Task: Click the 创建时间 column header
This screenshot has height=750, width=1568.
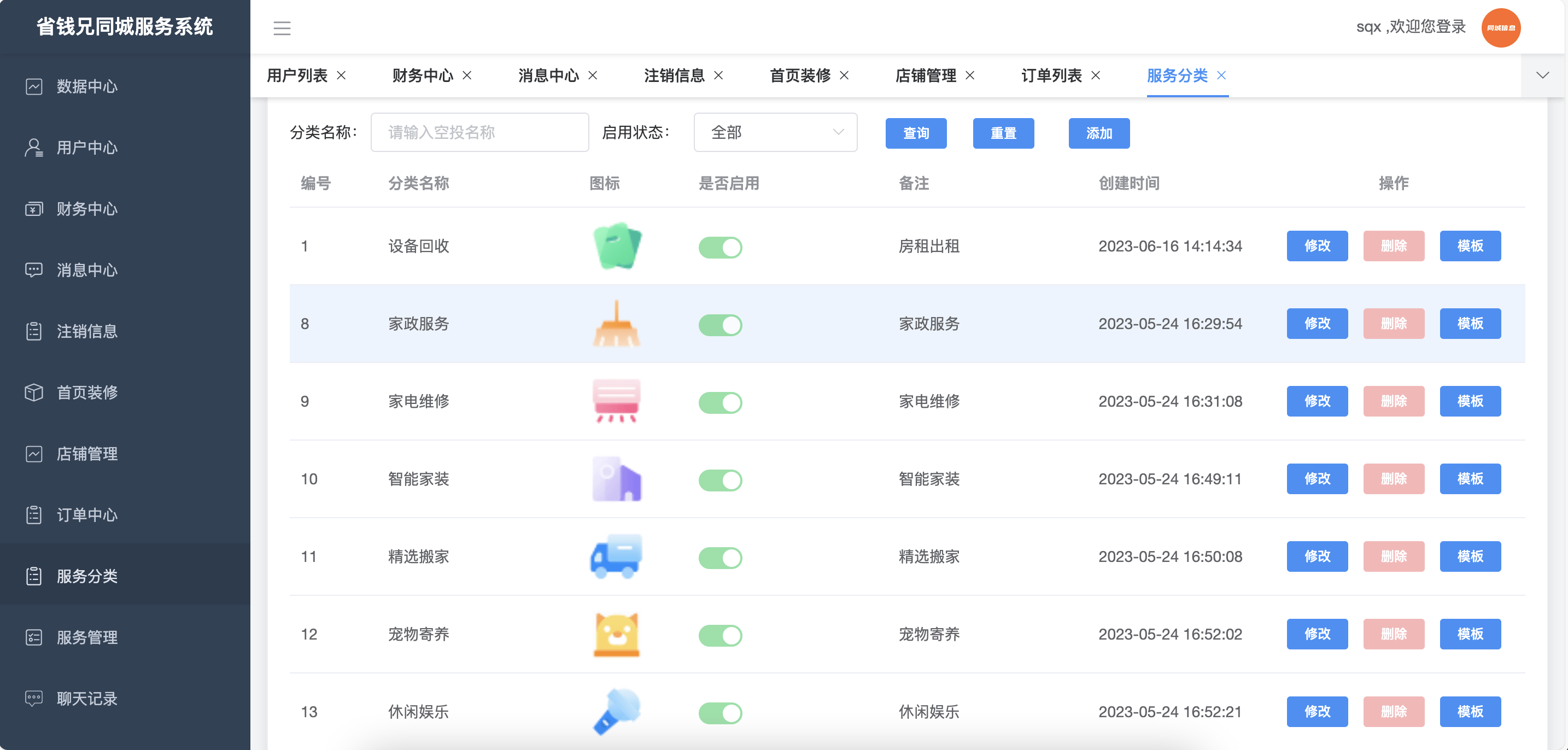Action: [x=1128, y=183]
